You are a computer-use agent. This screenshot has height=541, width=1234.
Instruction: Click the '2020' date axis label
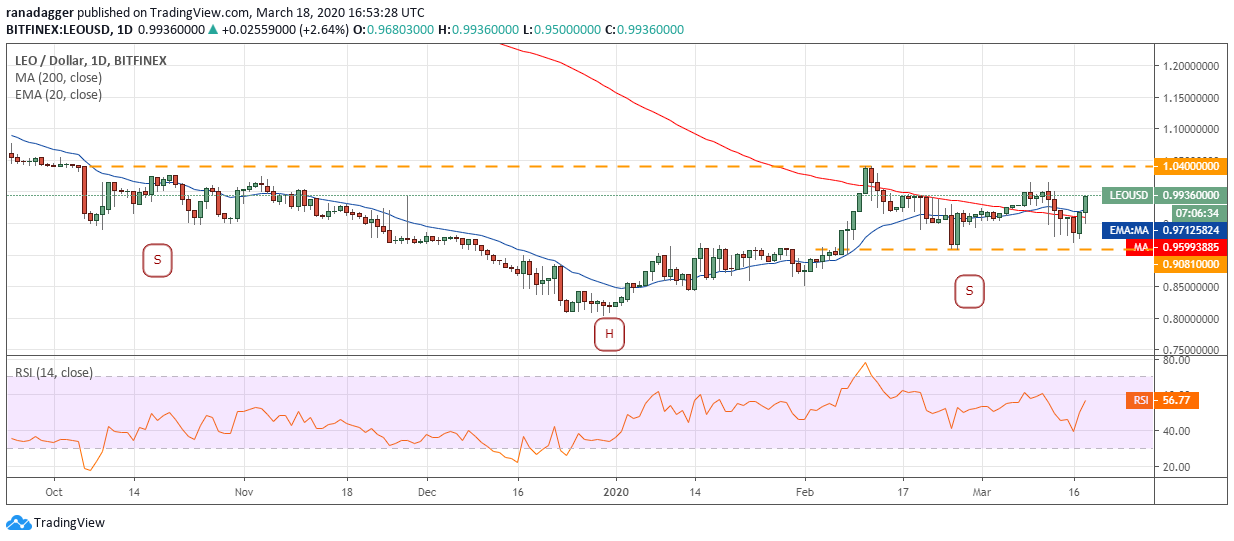(617, 492)
